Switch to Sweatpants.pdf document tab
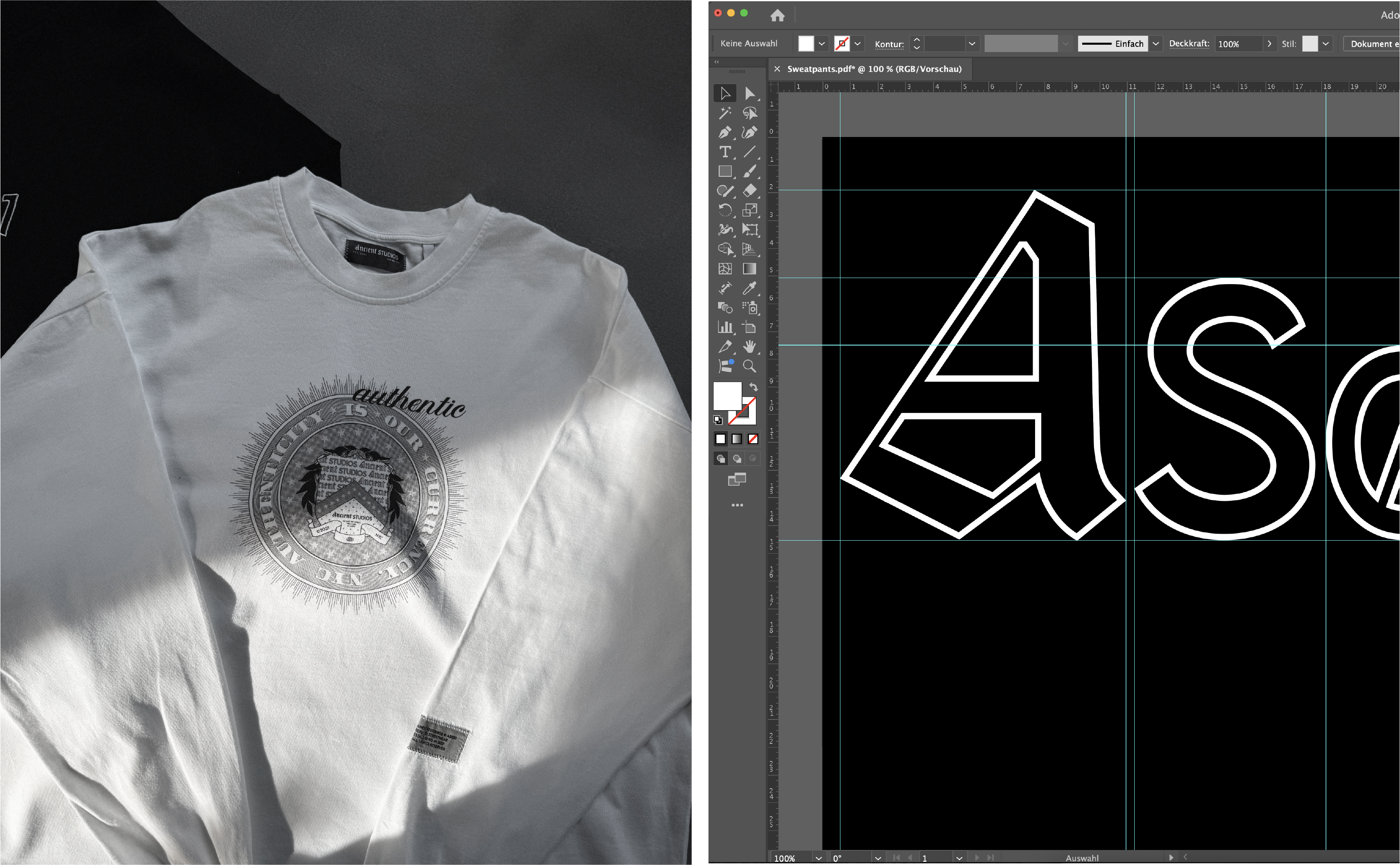The image size is (1400, 865). (874, 69)
